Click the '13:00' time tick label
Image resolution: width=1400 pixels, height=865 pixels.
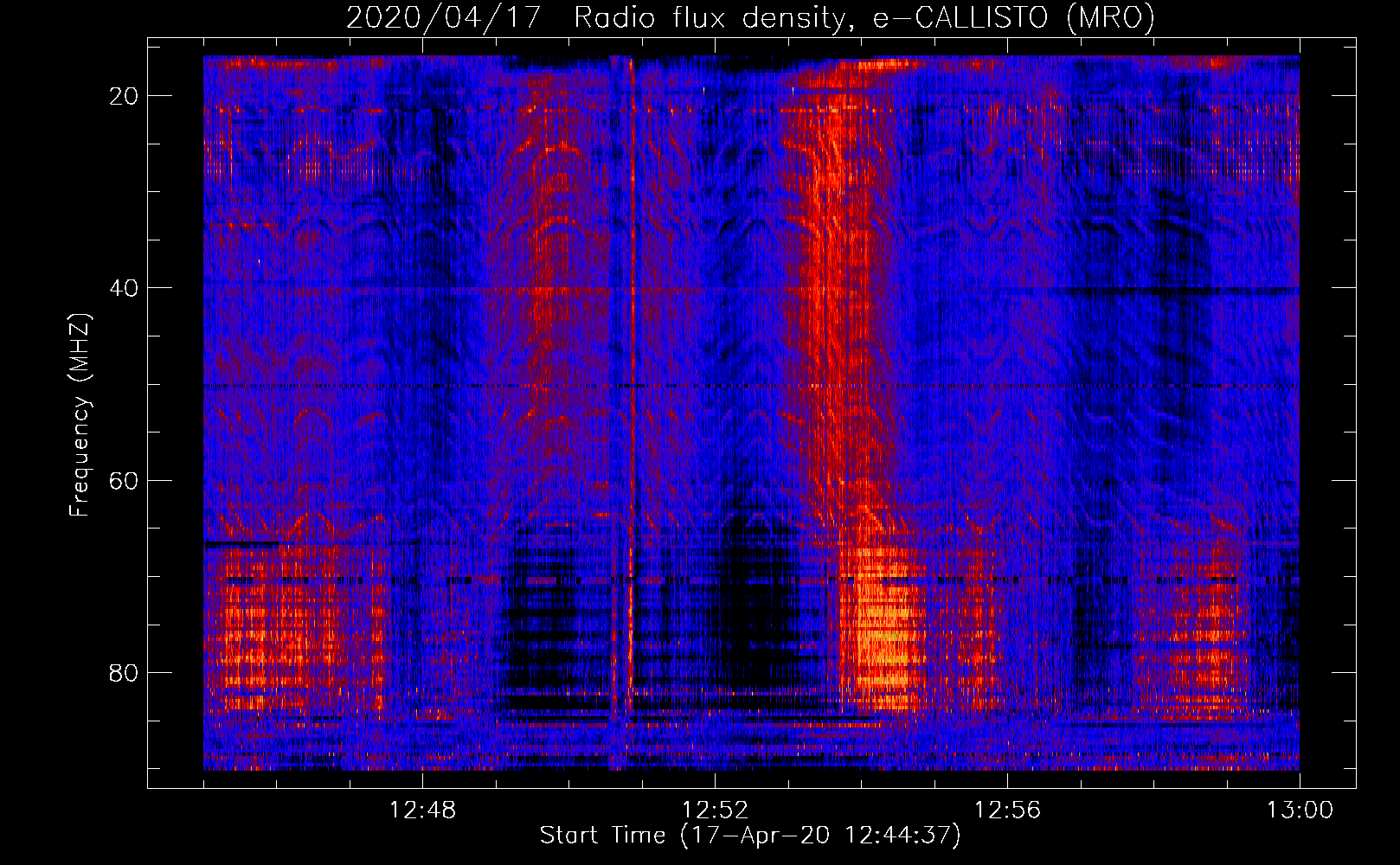1300,811
